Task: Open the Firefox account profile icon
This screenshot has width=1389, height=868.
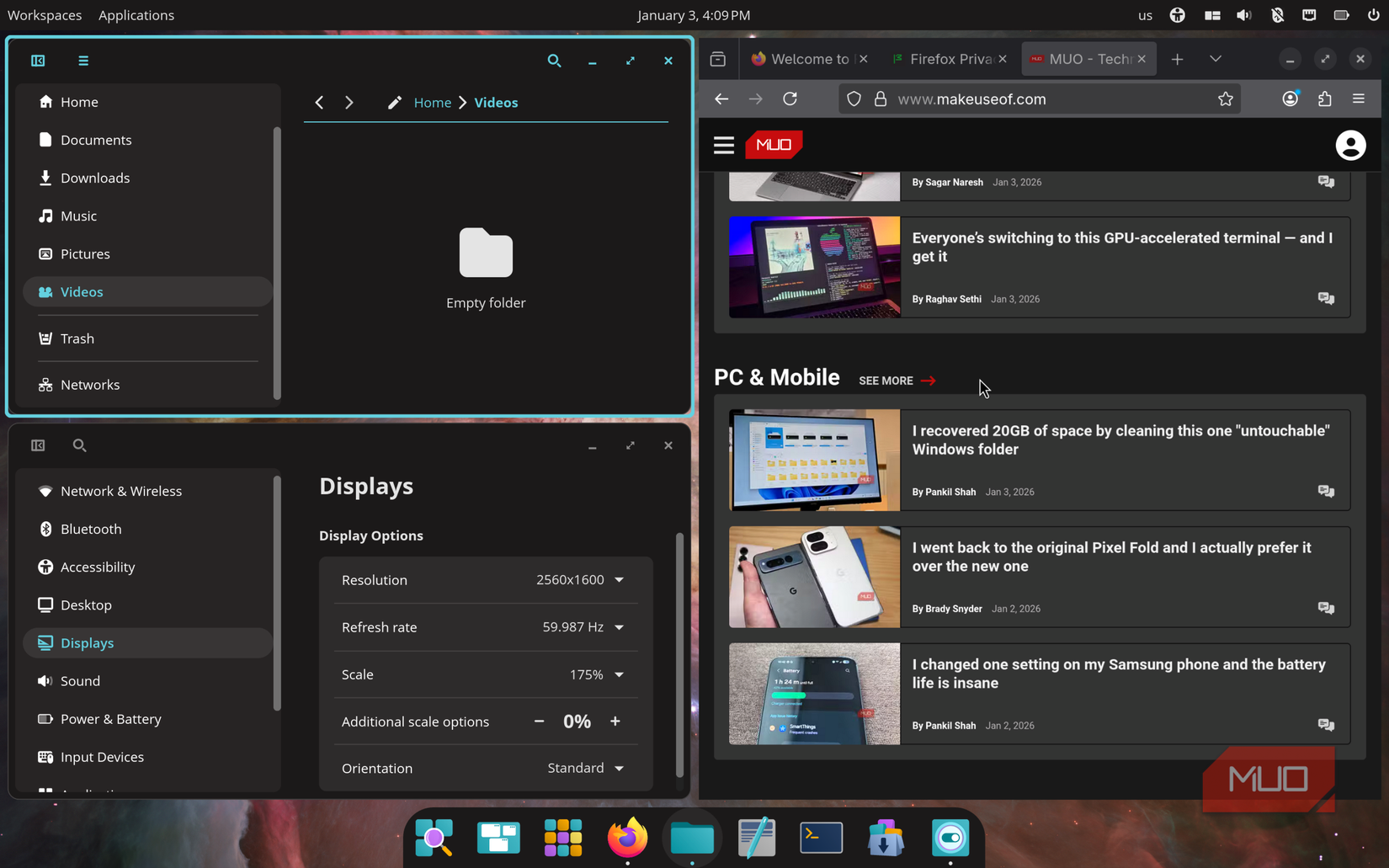Action: click(x=1290, y=99)
